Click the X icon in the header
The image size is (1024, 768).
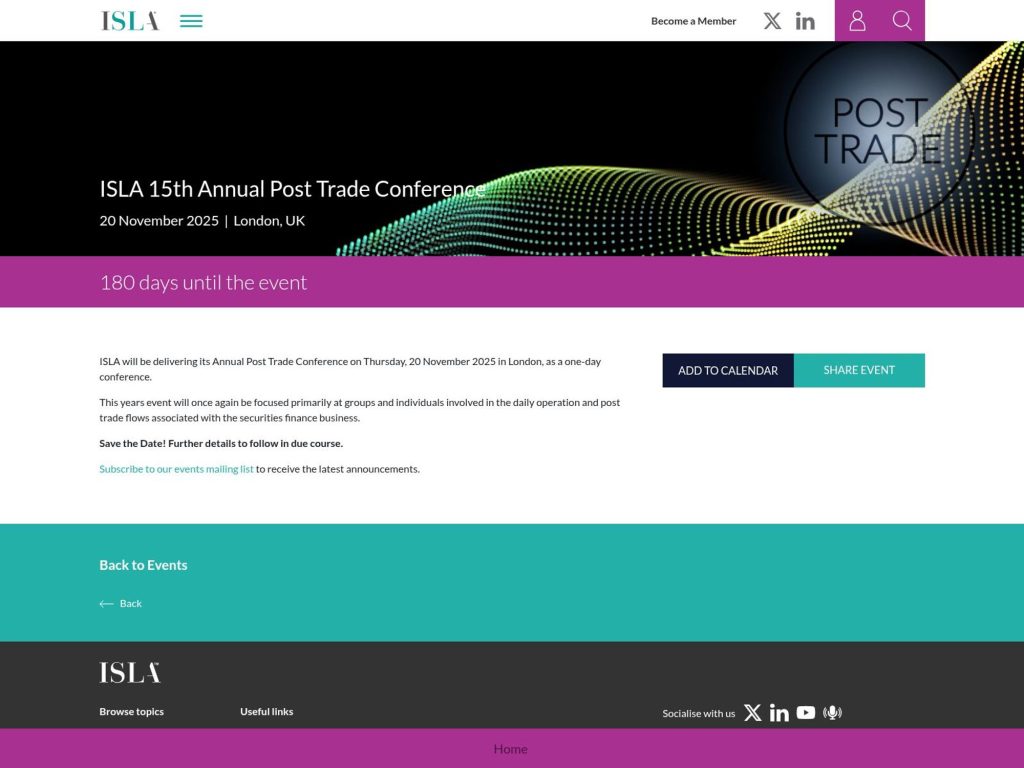click(772, 20)
